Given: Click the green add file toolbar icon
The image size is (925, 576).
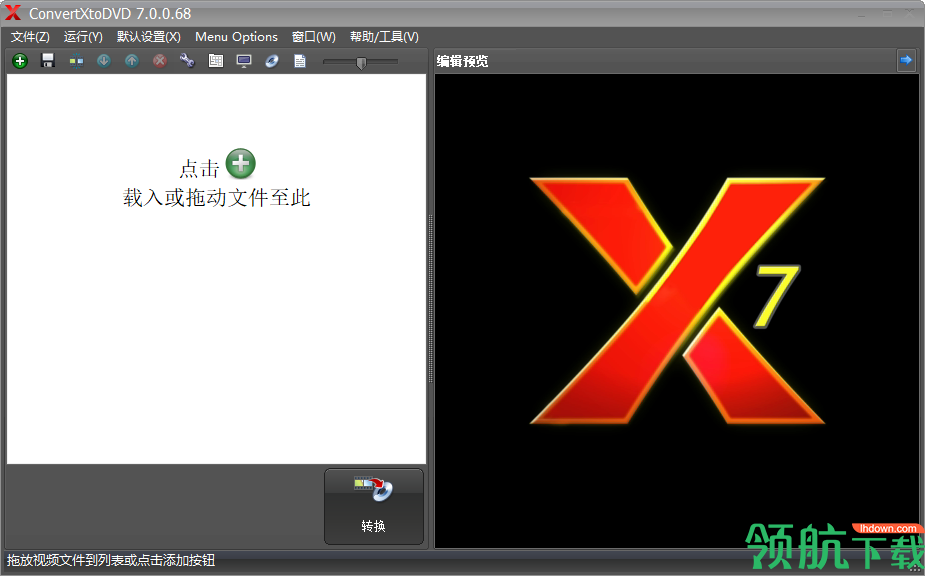Looking at the screenshot, I should pos(20,61).
